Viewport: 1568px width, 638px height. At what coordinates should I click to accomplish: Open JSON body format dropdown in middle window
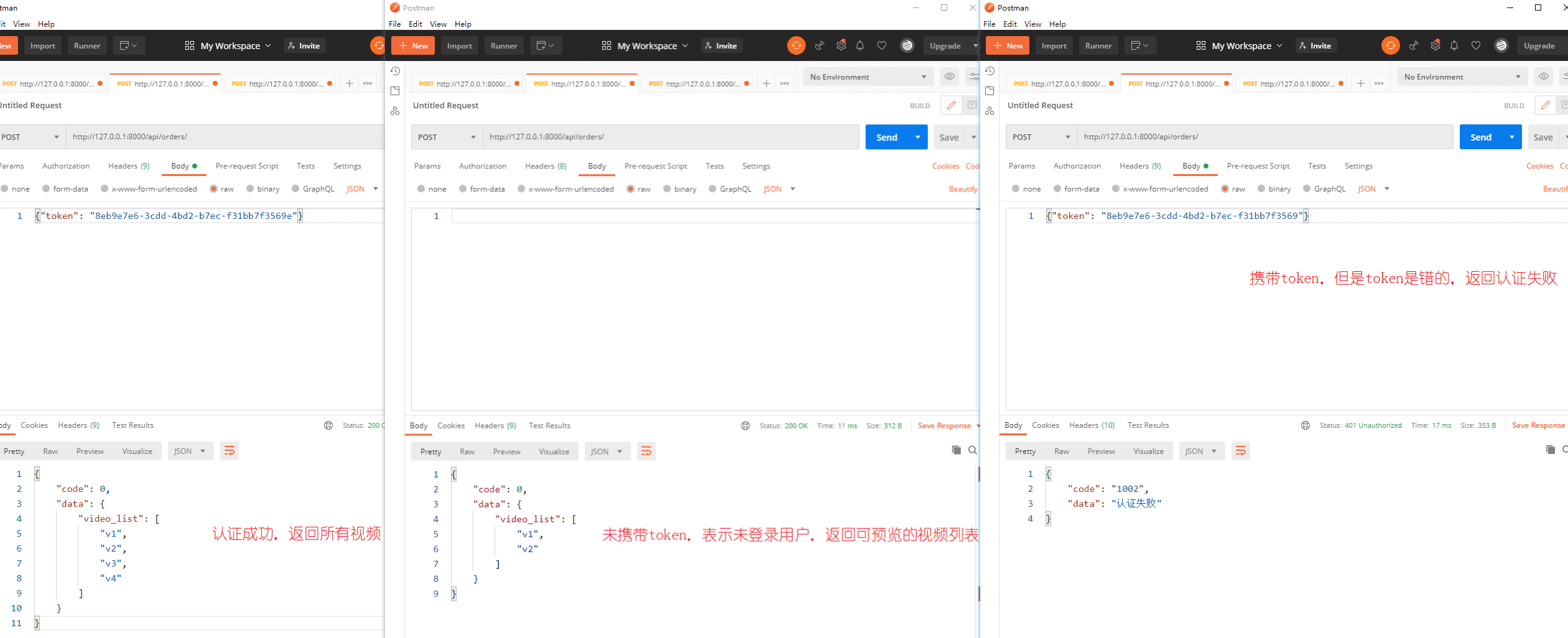[x=779, y=189]
